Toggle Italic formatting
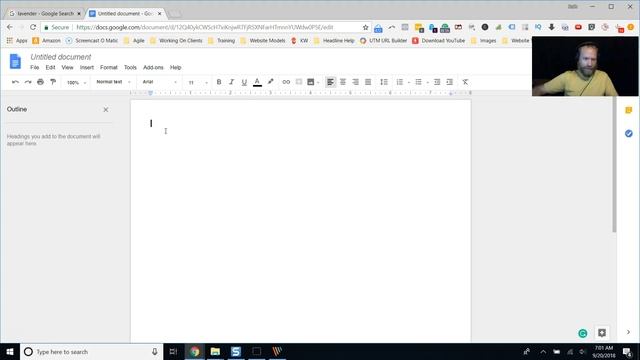 (x=231, y=82)
